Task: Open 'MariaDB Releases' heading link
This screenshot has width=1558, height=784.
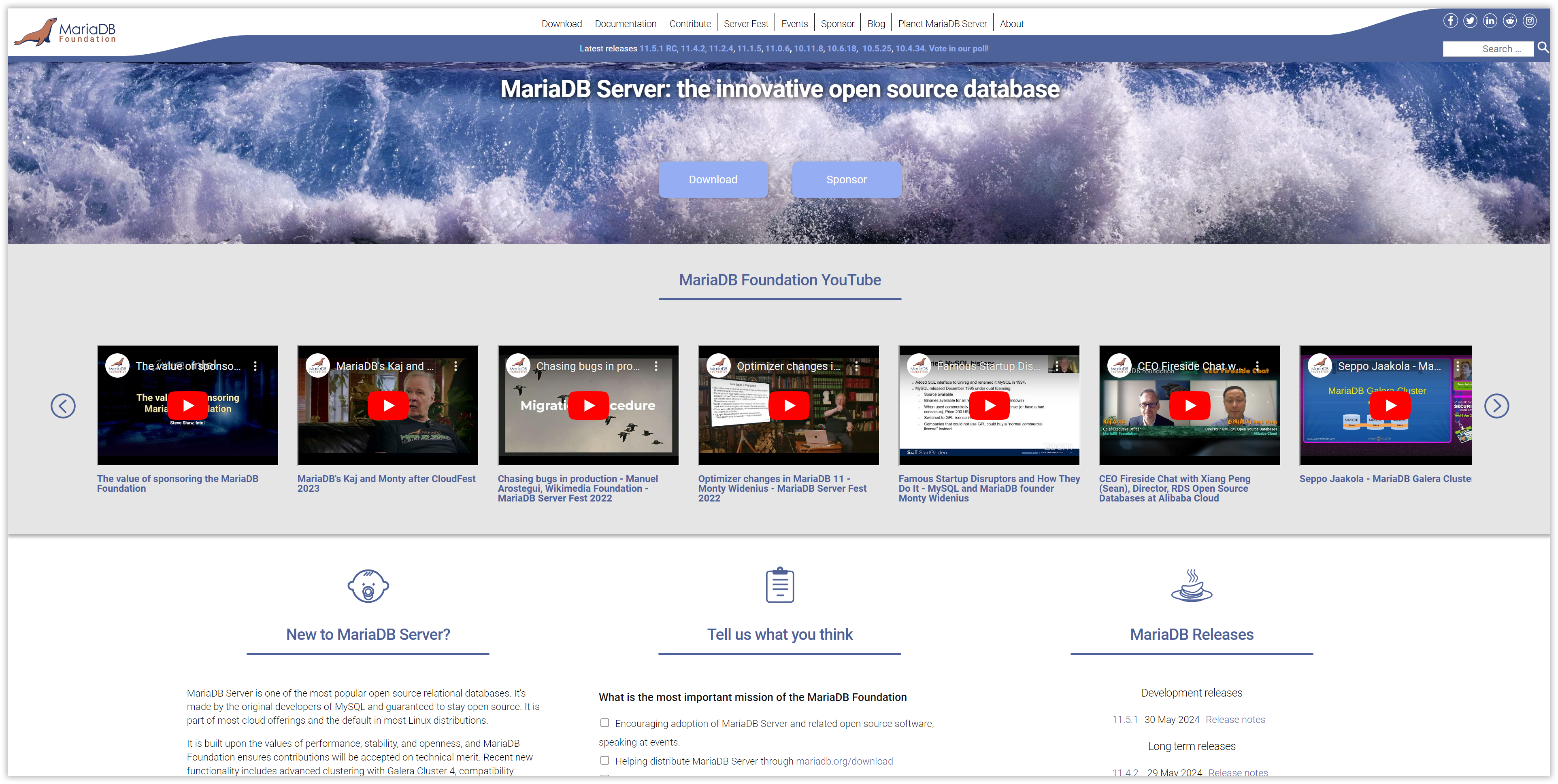Action: tap(1192, 634)
